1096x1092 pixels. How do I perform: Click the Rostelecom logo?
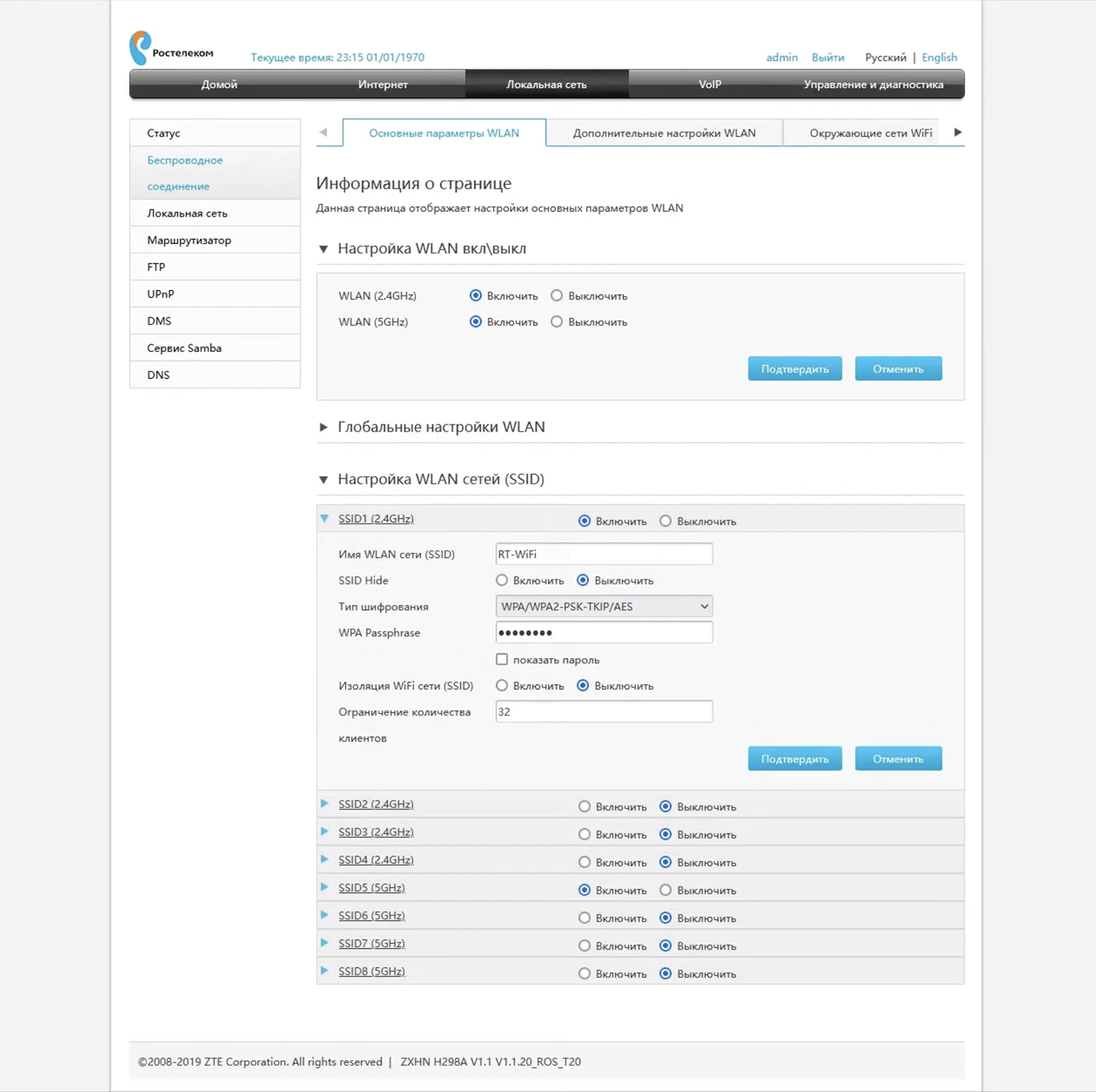(x=171, y=49)
